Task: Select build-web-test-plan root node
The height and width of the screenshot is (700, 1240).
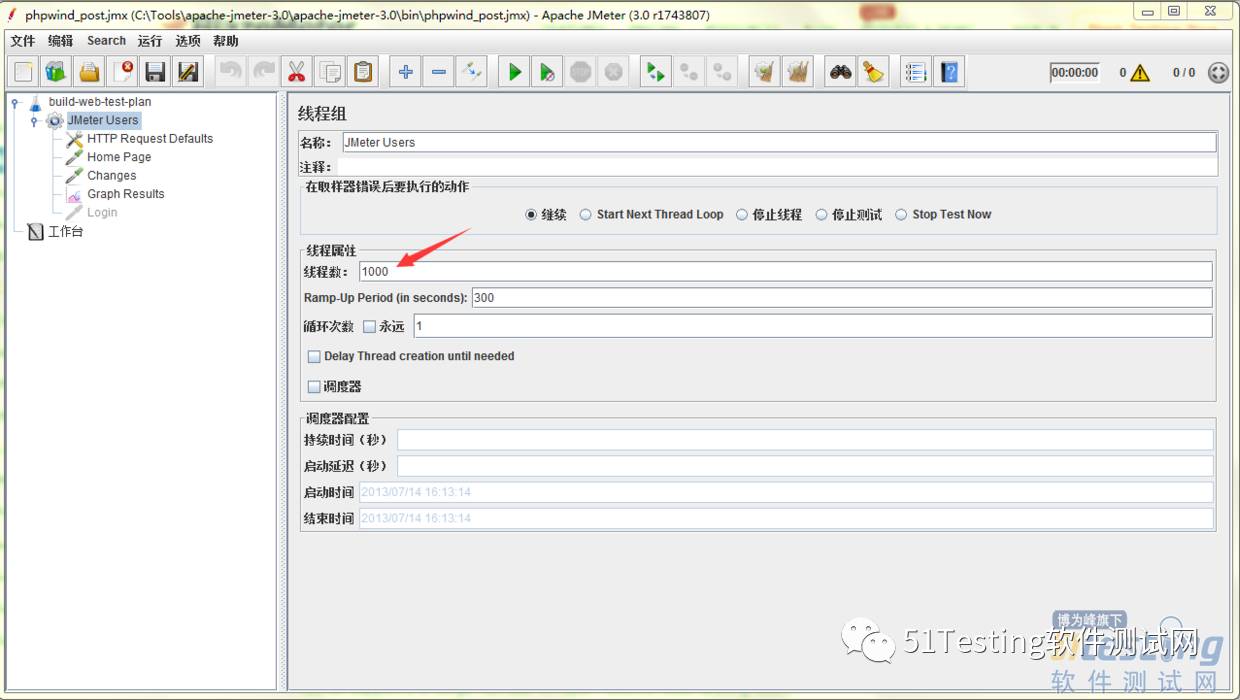Action: pyautogui.click(x=100, y=102)
